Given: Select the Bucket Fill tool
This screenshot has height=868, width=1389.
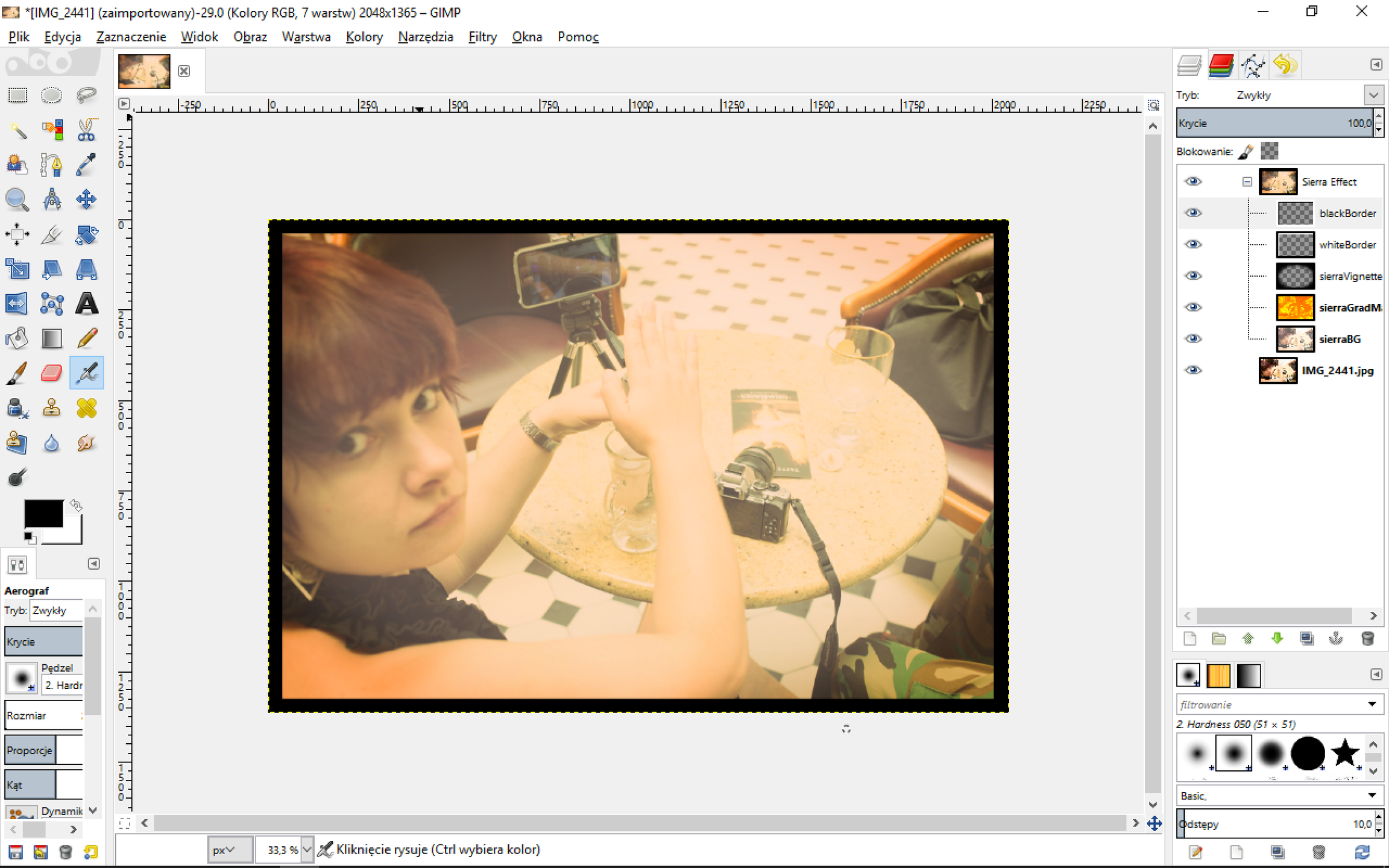Looking at the screenshot, I should 17,338.
